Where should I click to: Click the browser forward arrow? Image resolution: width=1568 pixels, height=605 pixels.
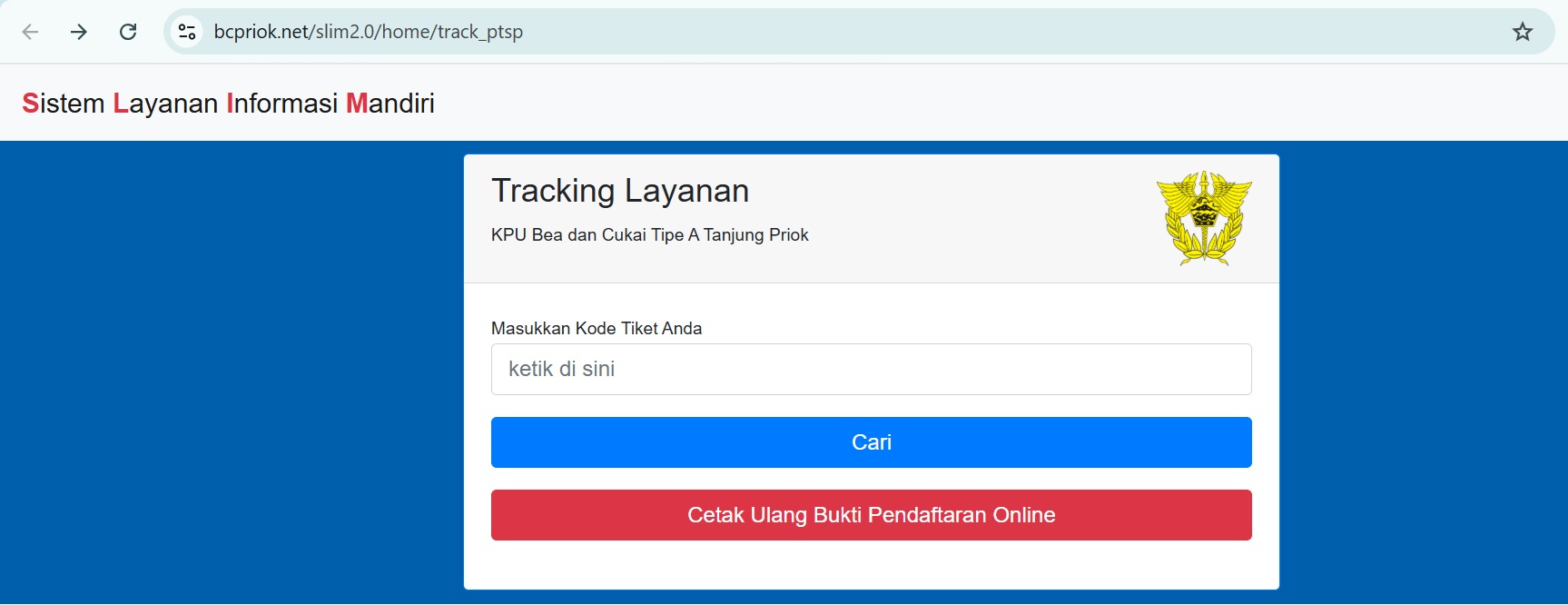[79, 32]
